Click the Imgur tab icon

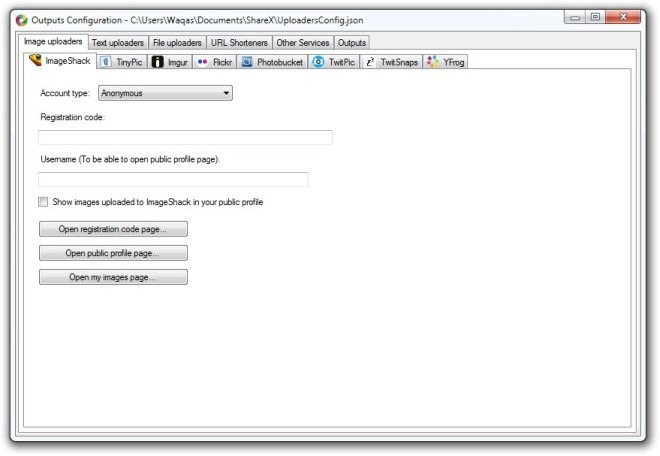point(157,62)
